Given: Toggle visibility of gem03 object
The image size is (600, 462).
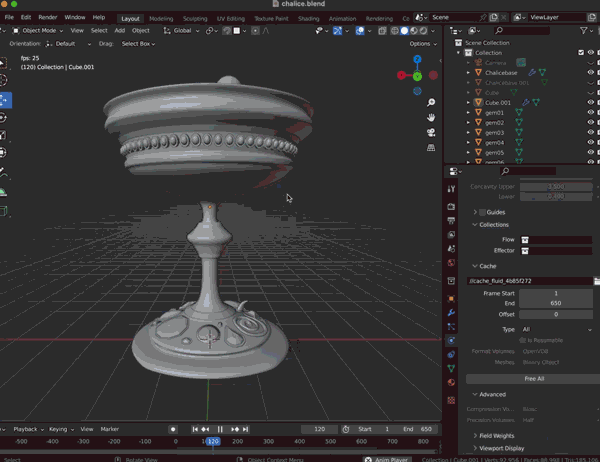Looking at the screenshot, I should pyautogui.click(x=590, y=132).
